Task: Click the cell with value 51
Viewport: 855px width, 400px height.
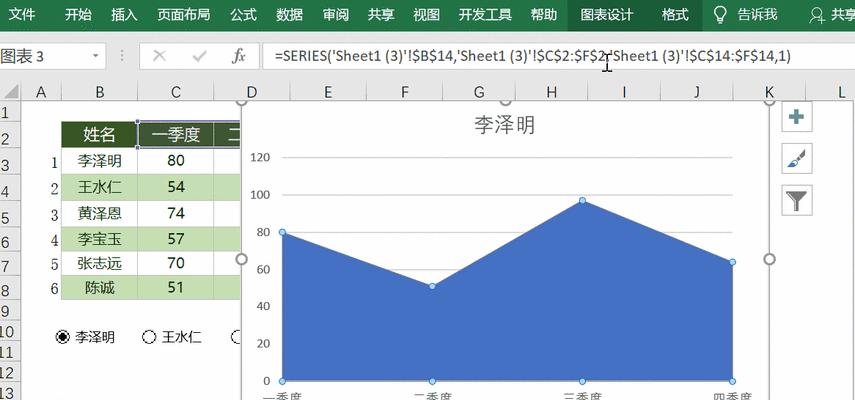Action: (176, 287)
